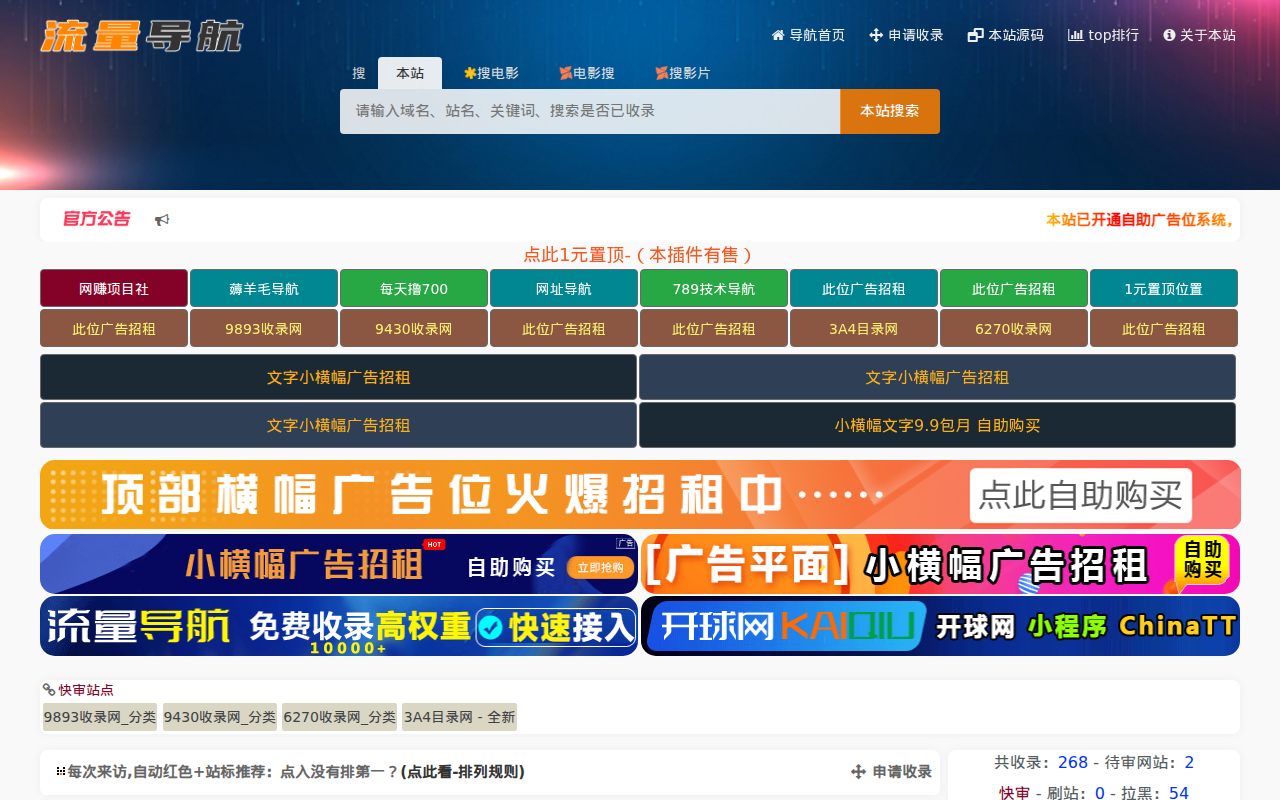The height and width of the screenshot is (800, 1280).
Task: Switch to the 电影搜 tab
Action: coord(587,72)
